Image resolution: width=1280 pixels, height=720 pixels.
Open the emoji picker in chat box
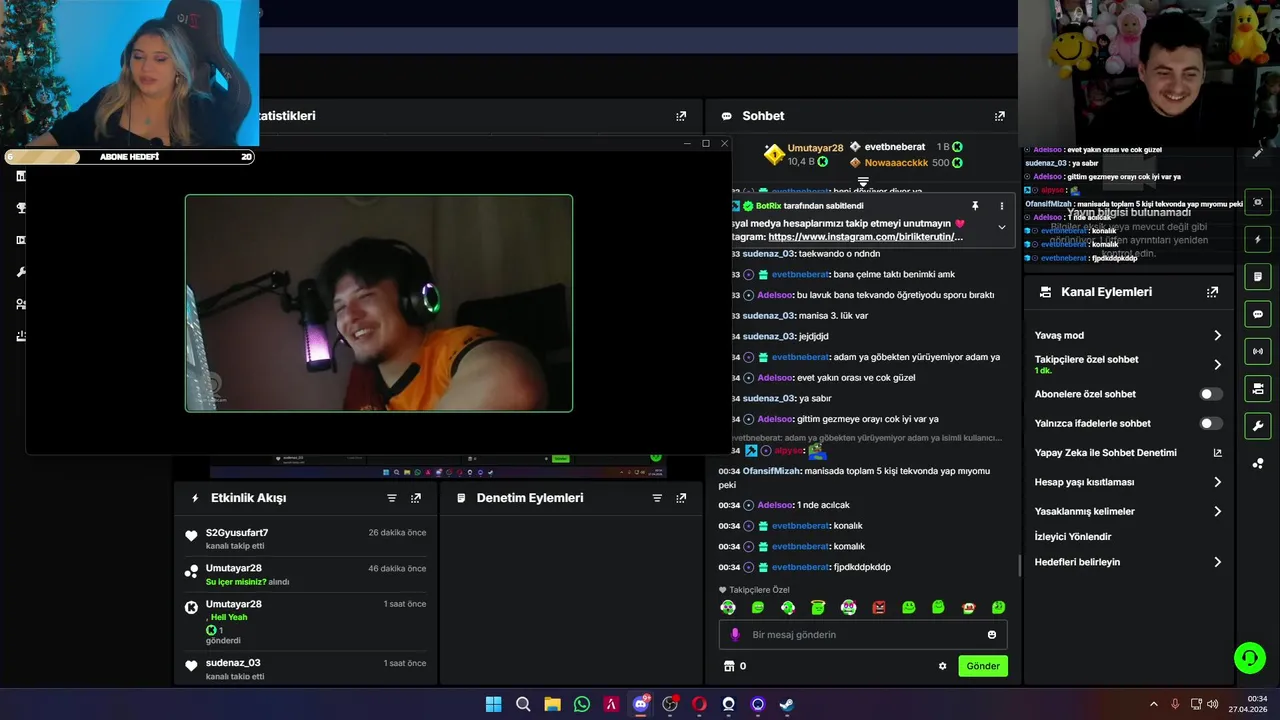pos(992,635)
